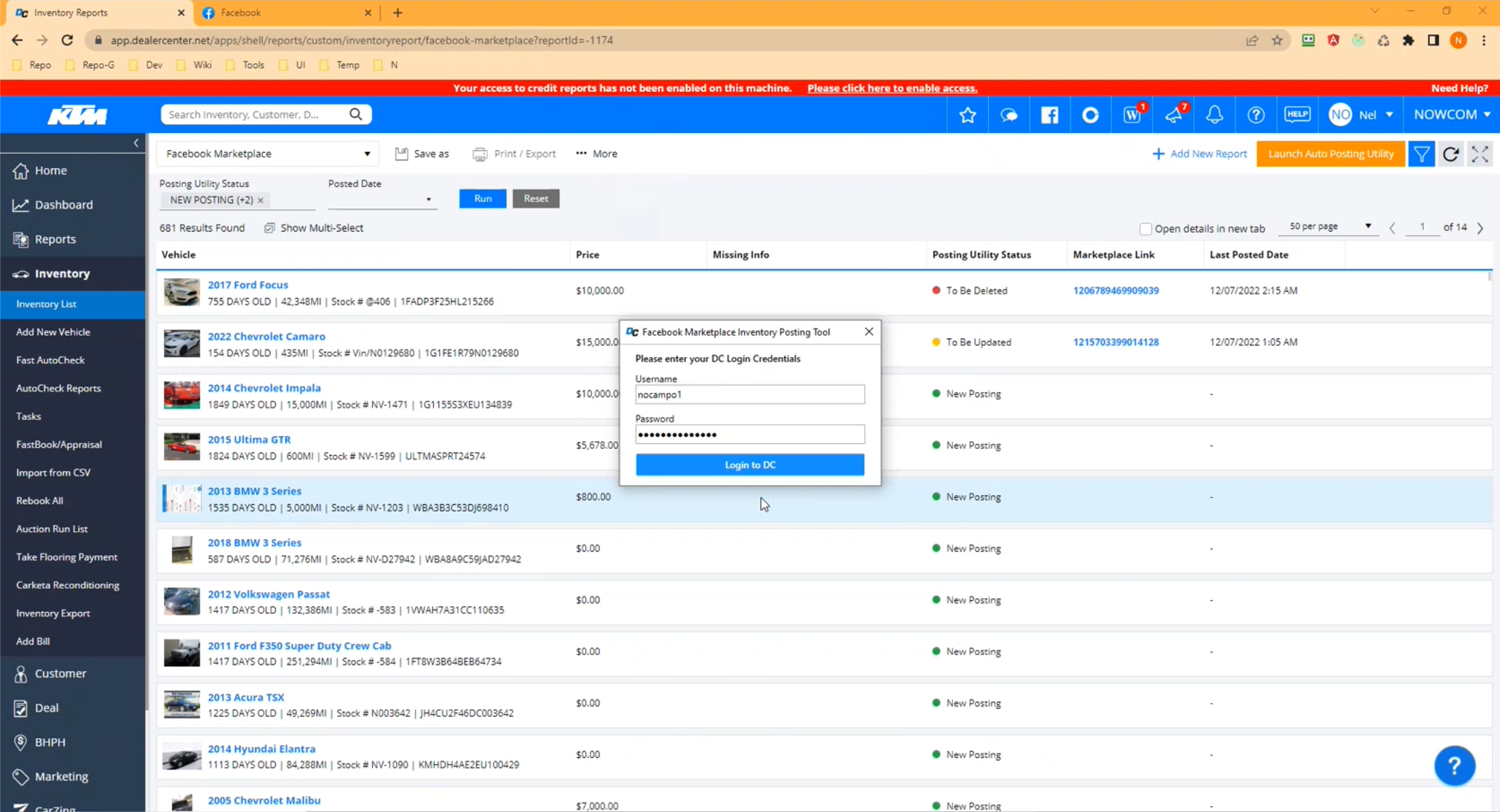Viewport: 1500px width, 812px height.
Task: Open the favorites star icon in header
Action: (968, 115)
